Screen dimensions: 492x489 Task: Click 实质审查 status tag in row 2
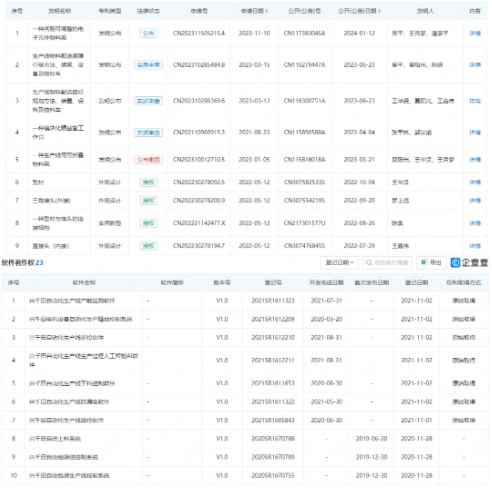click(x=148, y=65)
